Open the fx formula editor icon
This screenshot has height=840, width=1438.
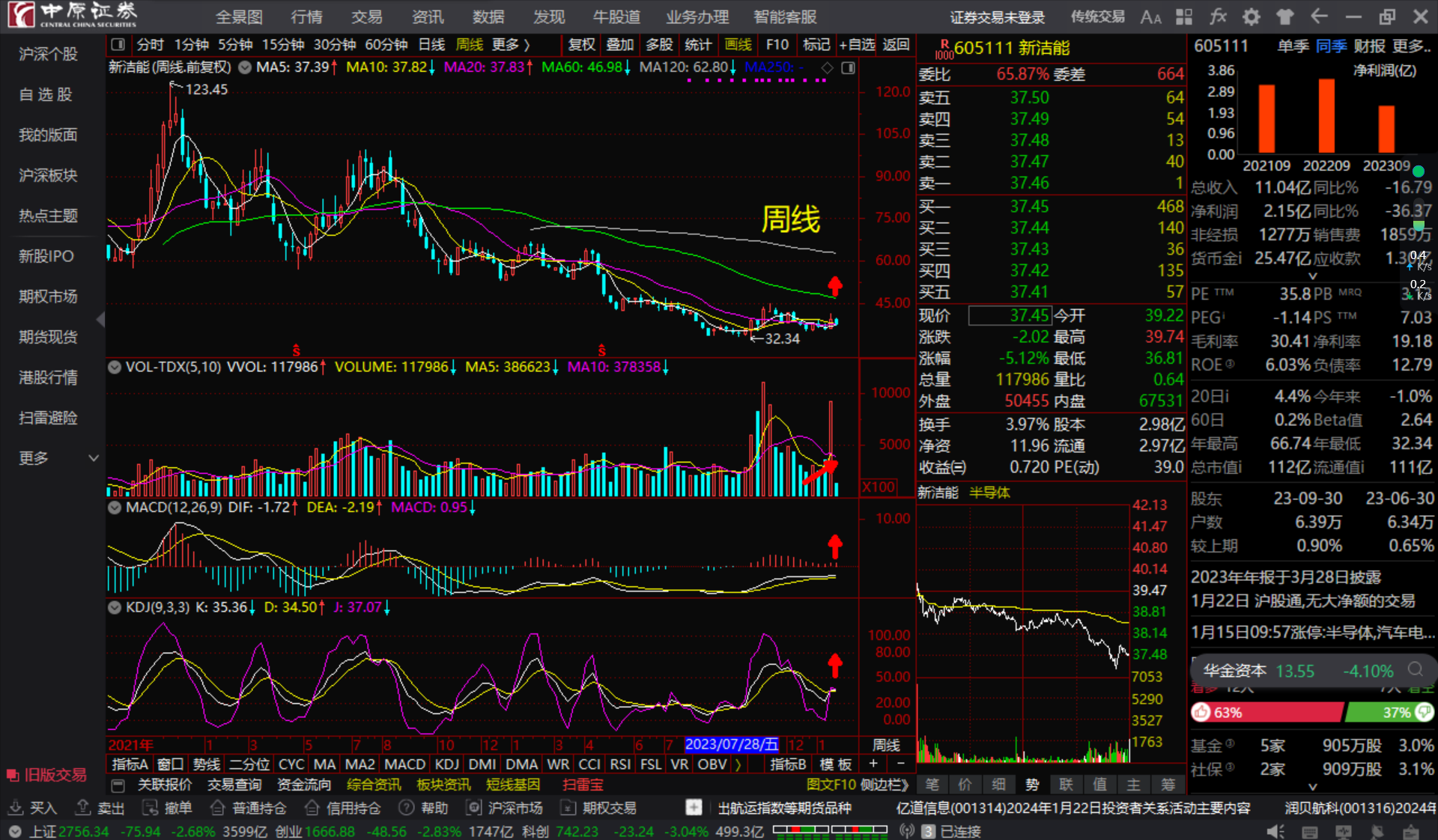tap(1218, 17)
